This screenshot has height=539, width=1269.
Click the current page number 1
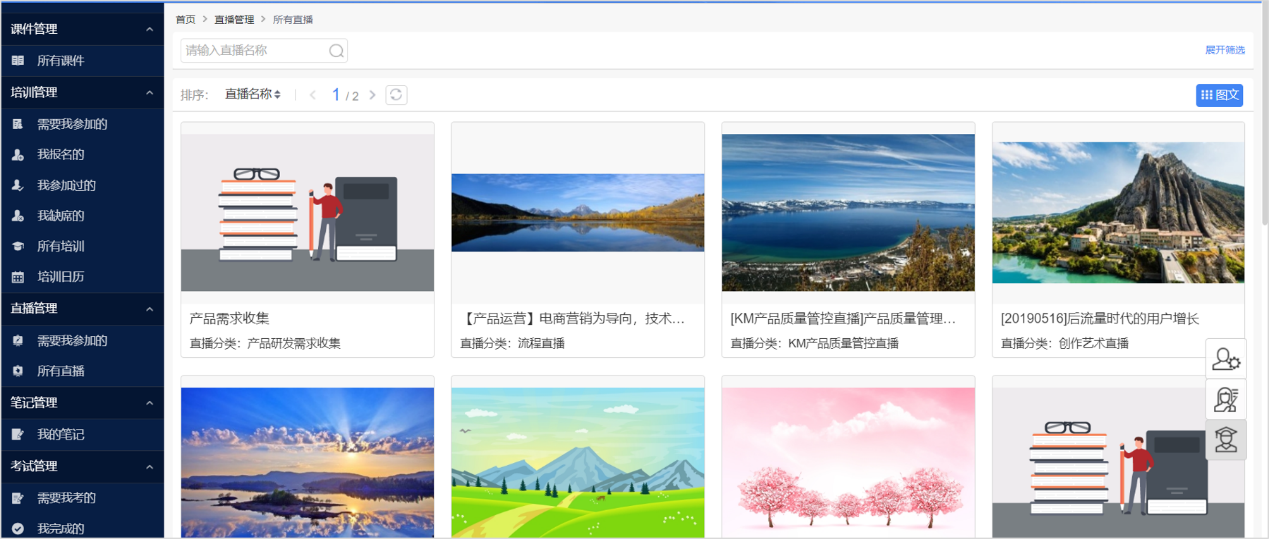click(x=336, y=95)
